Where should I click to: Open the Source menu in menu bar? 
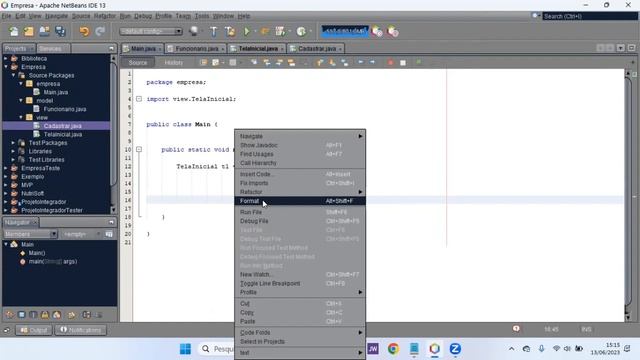click(x=81, y=16)
